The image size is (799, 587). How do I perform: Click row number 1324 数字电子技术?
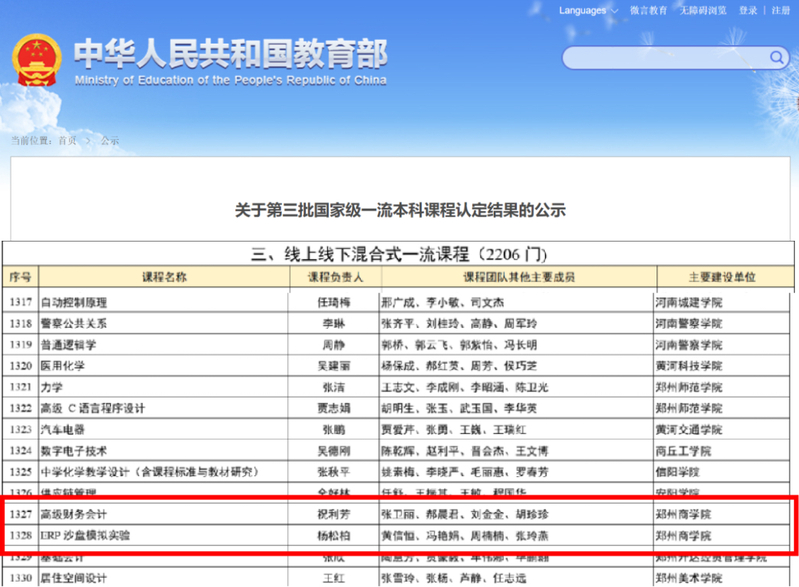click(x=21, y=450)
